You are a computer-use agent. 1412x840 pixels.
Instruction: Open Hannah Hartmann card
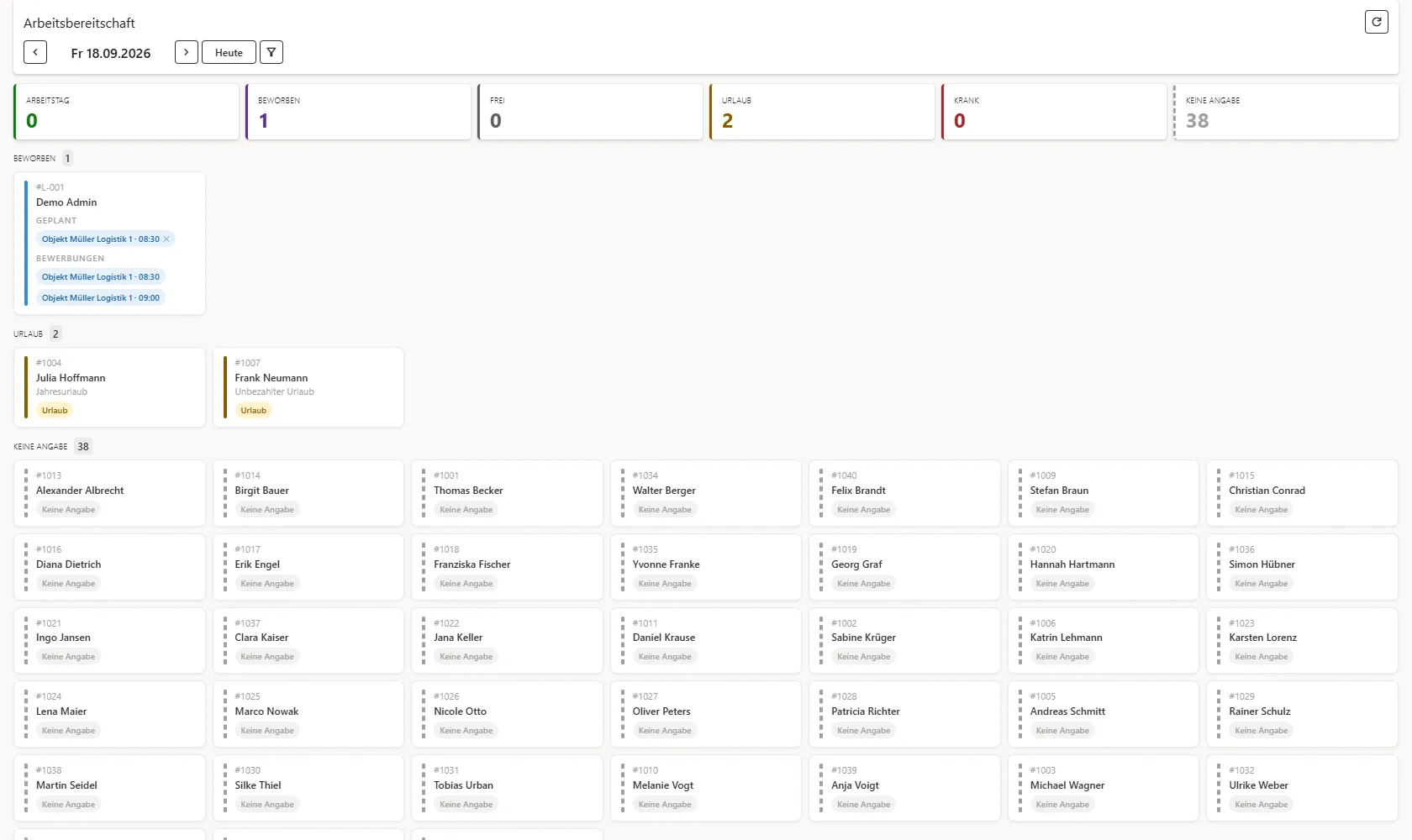(x=1104, y=567)
